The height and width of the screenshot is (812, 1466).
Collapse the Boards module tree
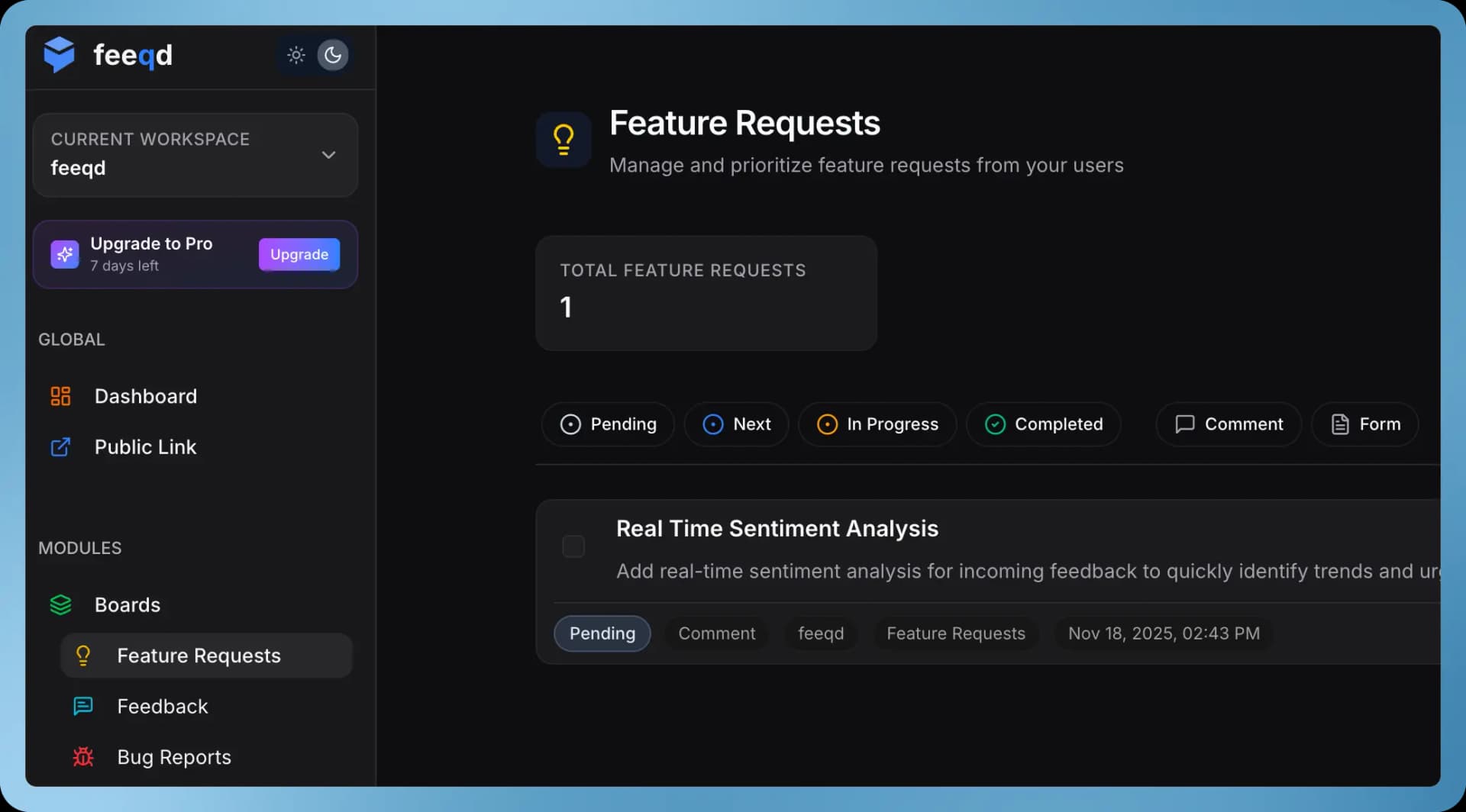(x=127, y=604)
